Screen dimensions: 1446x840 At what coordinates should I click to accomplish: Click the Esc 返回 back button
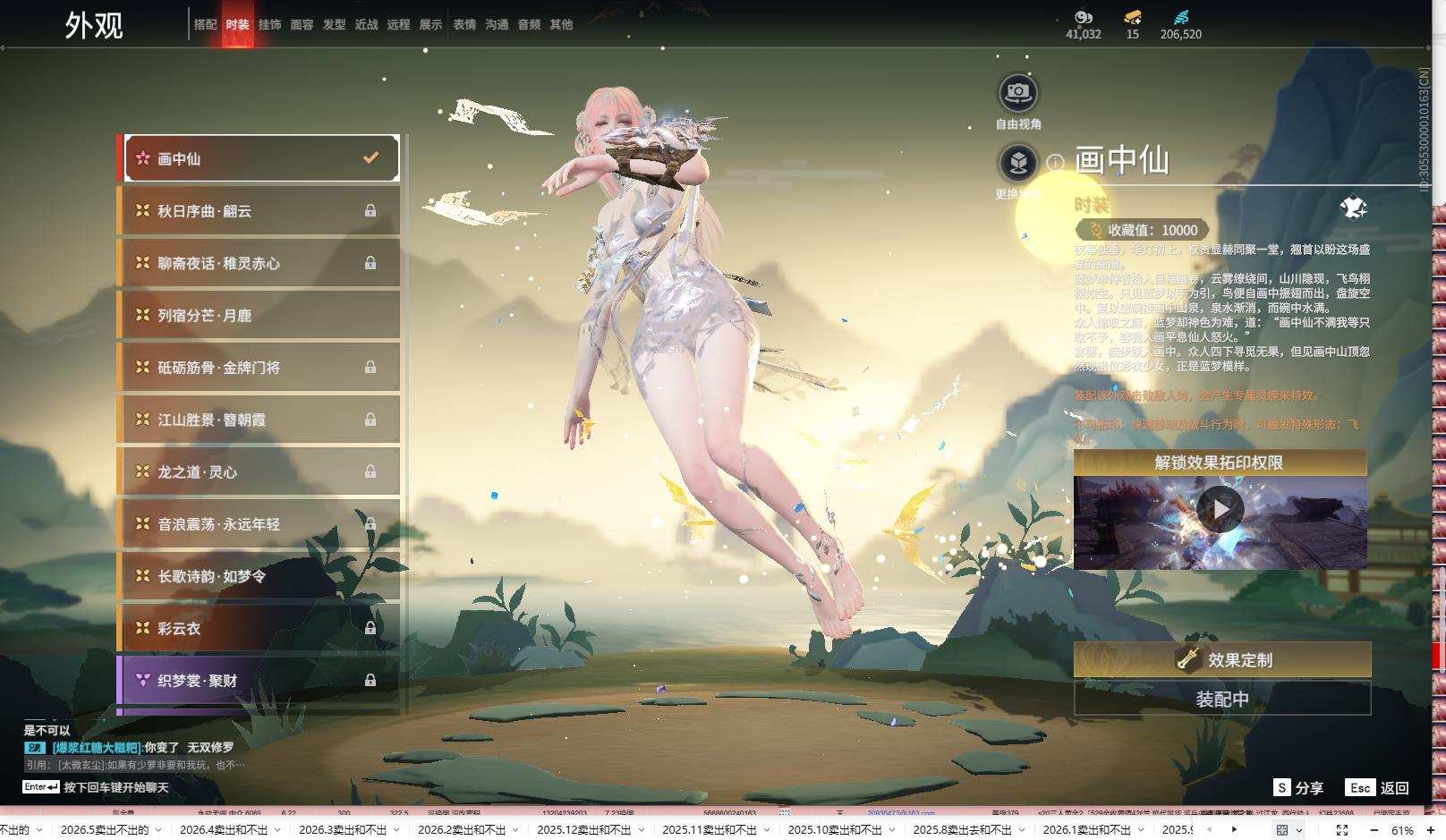tap(1378, 787)
